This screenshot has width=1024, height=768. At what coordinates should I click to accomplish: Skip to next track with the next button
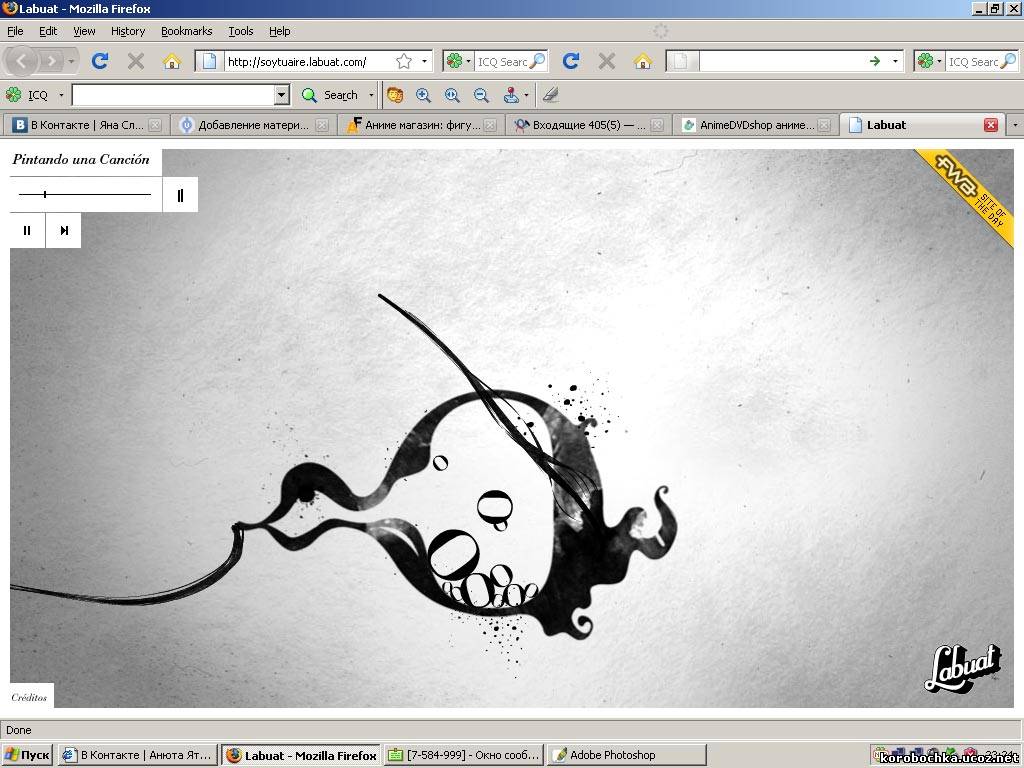tap(64, 231)
